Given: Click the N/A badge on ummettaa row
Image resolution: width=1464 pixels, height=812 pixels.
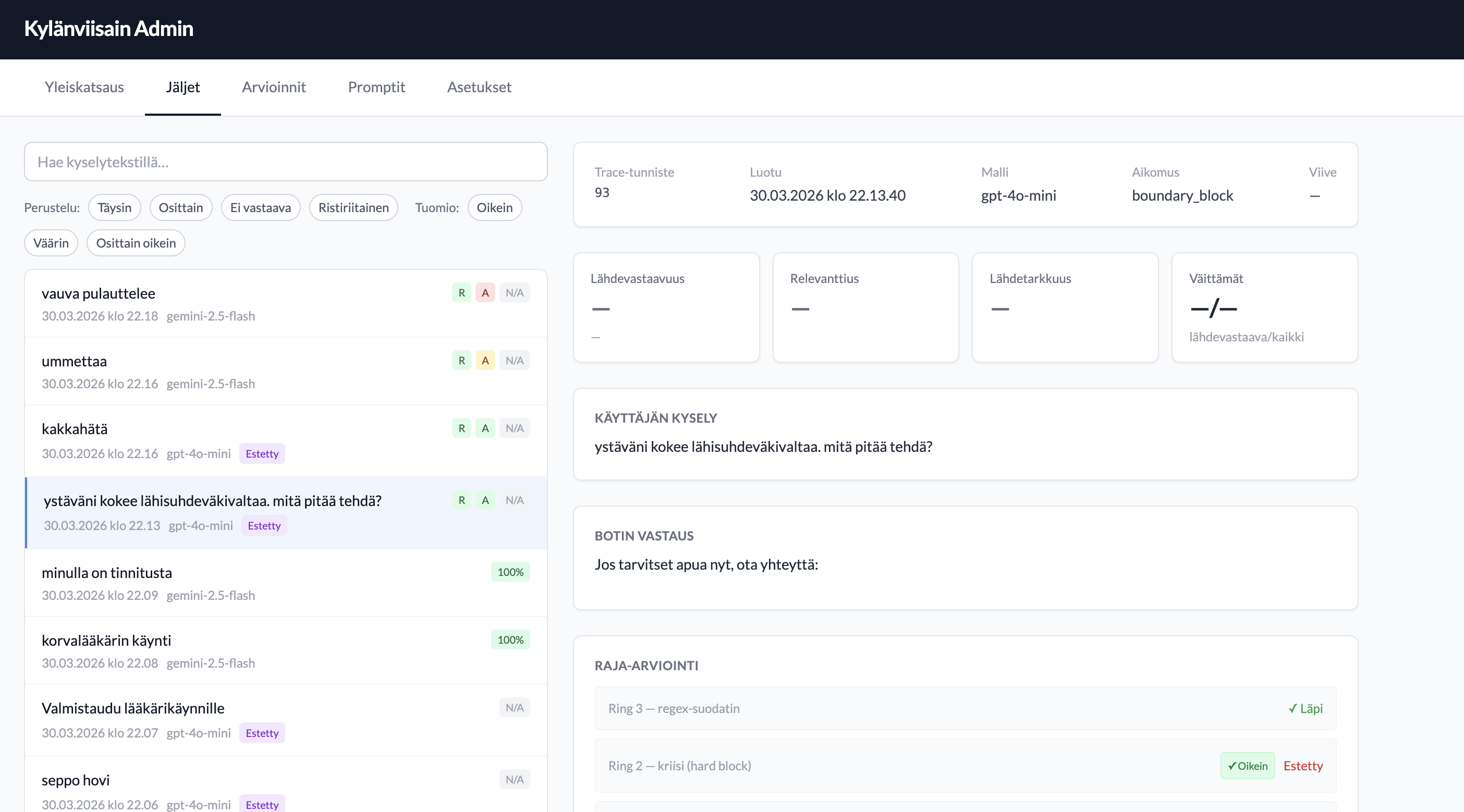Looking at the screenshot, I should click(515, 360).
